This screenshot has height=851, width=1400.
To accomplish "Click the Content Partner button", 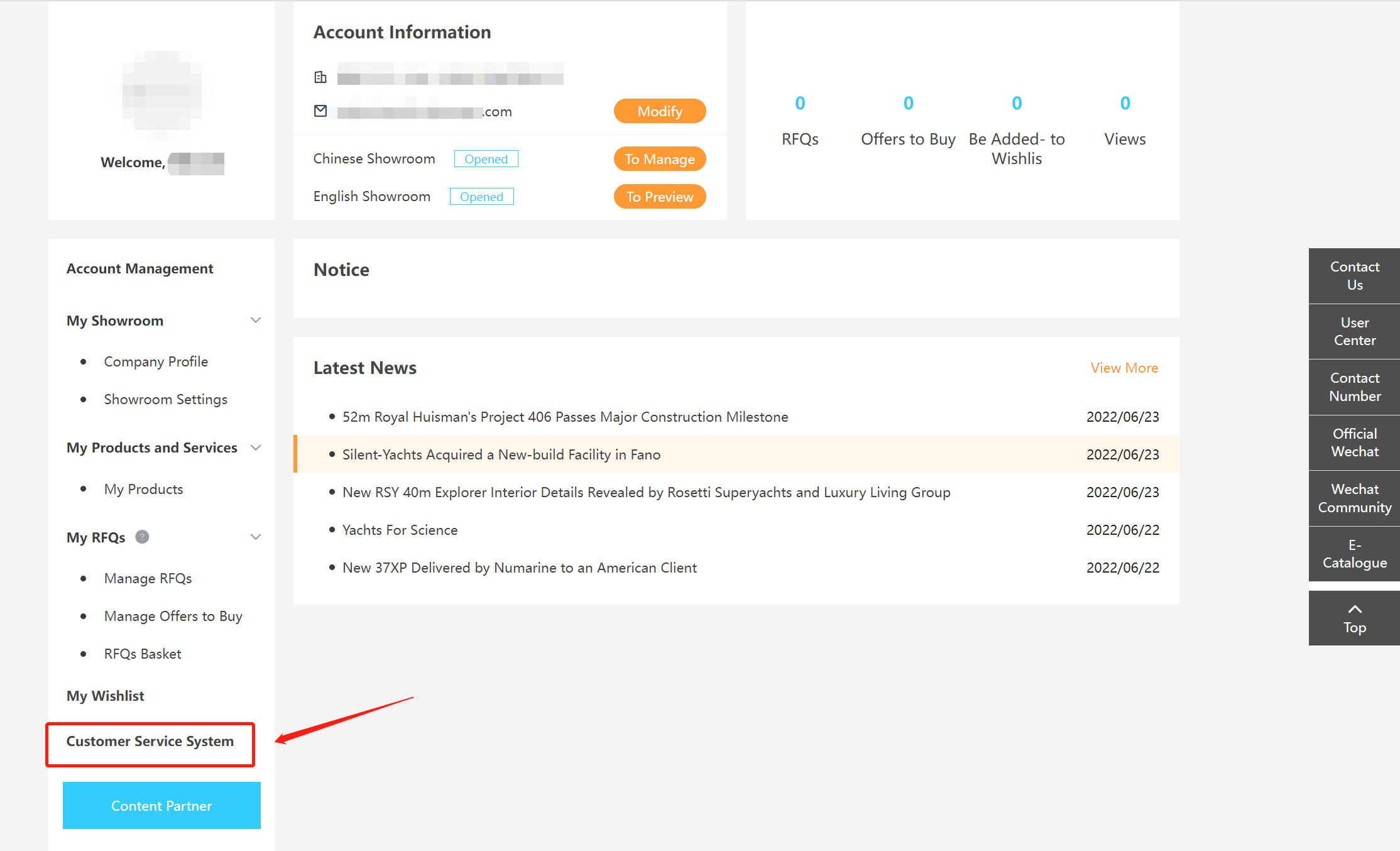I will pyautogui.click(x=161, y=806).
